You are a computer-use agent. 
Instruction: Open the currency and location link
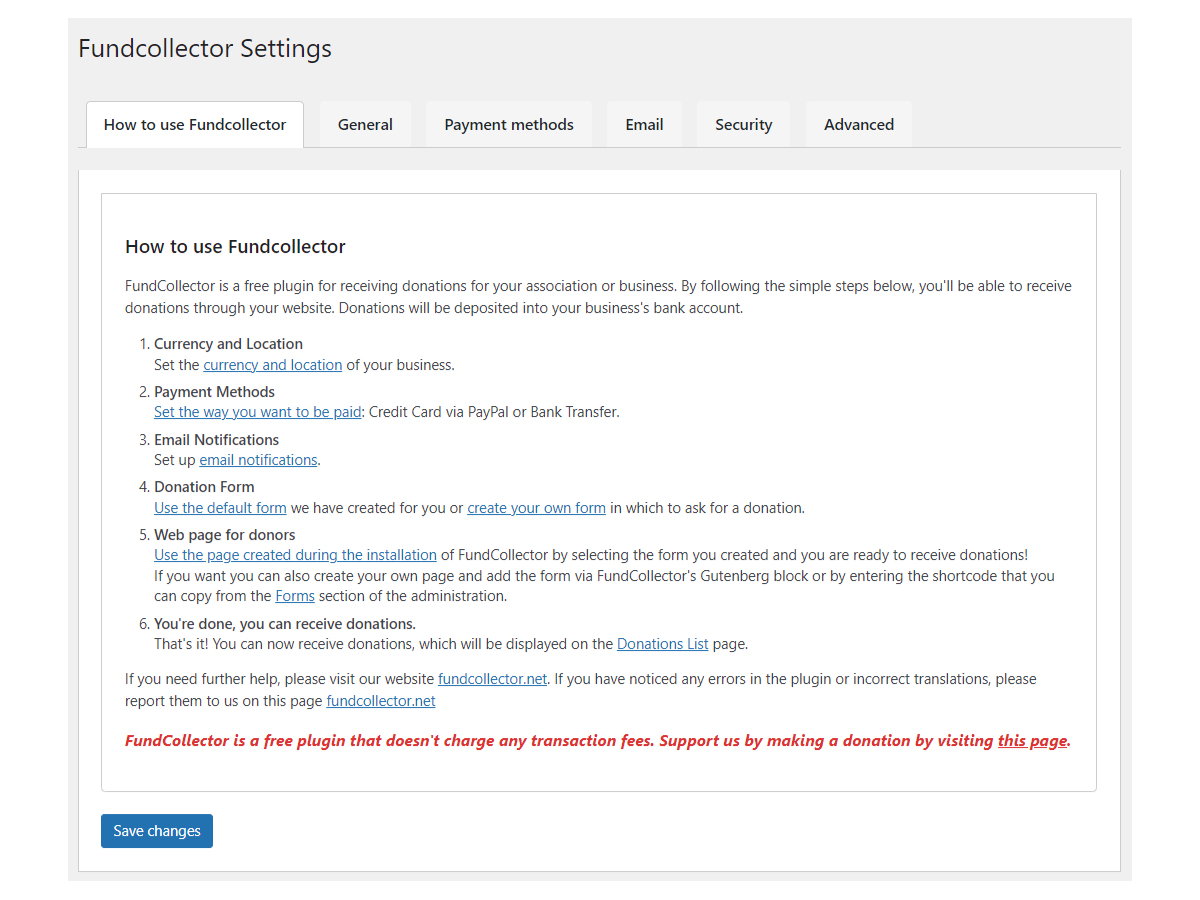[x=272, y=365]
